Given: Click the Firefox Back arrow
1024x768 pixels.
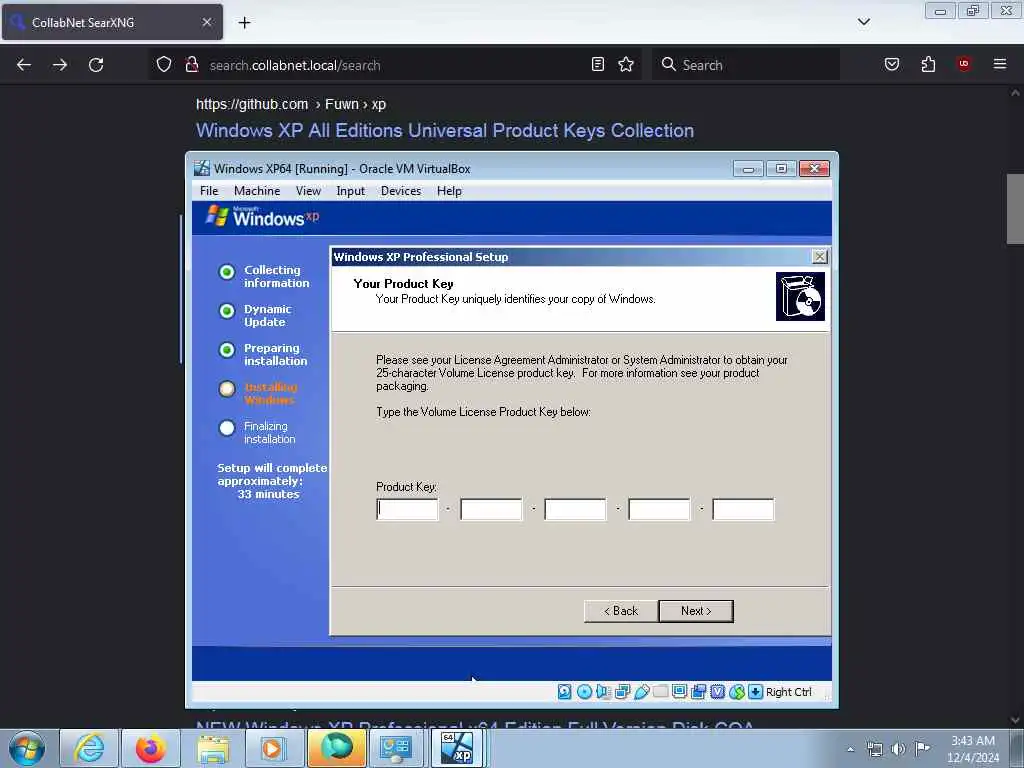Looking at the screenshot, I should click(x=24, y=65).
